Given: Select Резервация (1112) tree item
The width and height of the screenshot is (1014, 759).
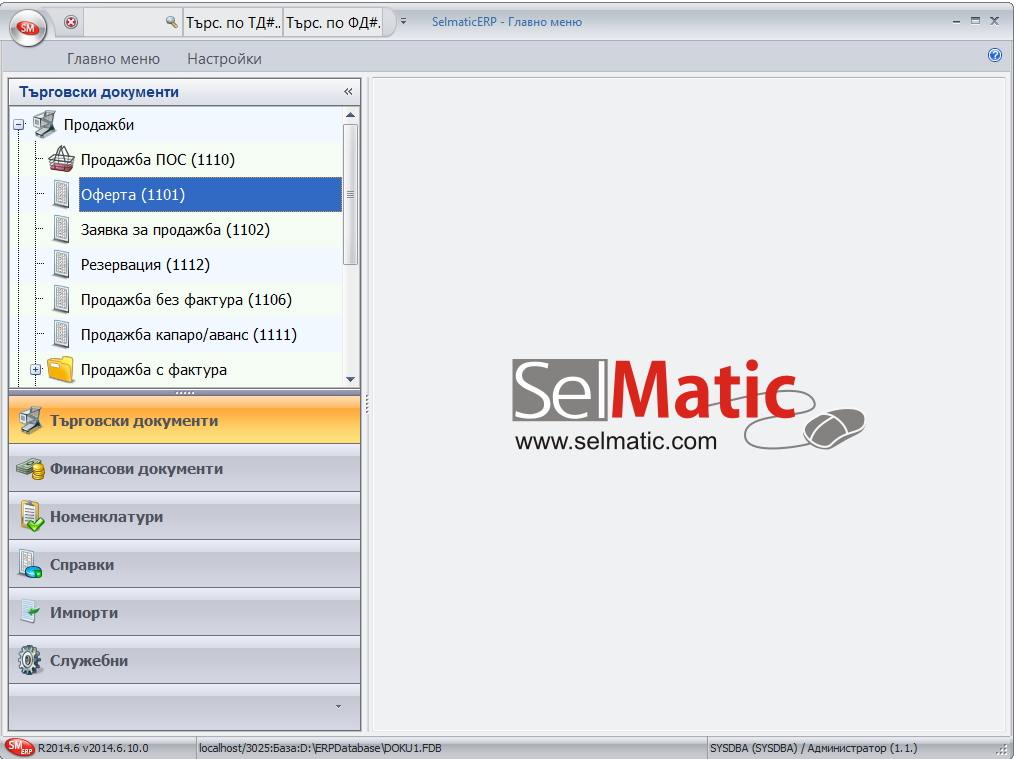Looking at the screenshot, I should click(x=145, y=264).
